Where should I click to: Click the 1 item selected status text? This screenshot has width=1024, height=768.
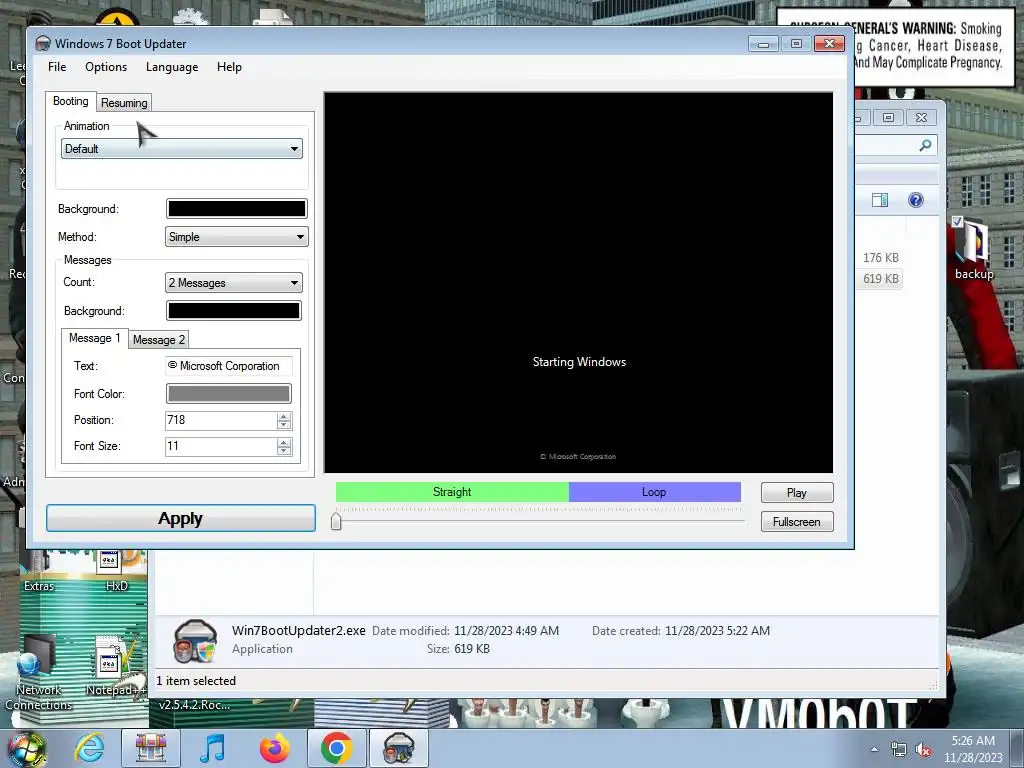click(196, 680)
